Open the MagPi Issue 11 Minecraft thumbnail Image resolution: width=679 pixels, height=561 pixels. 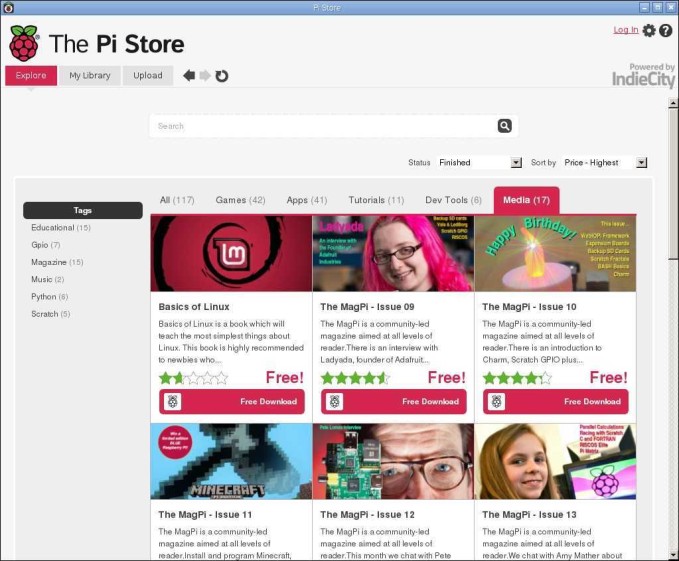(x=231, y=461)
